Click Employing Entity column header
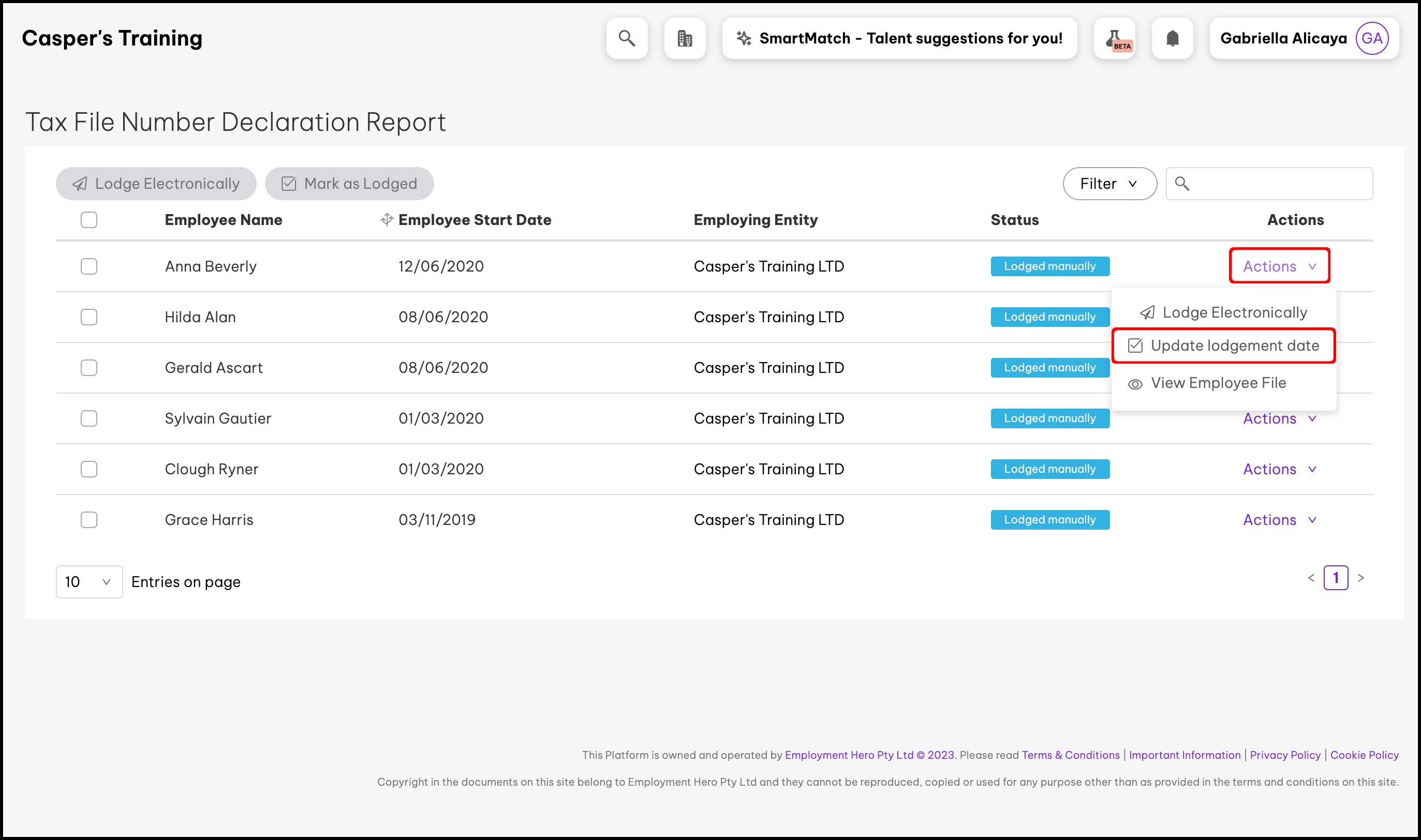 [x=756, y=220]
